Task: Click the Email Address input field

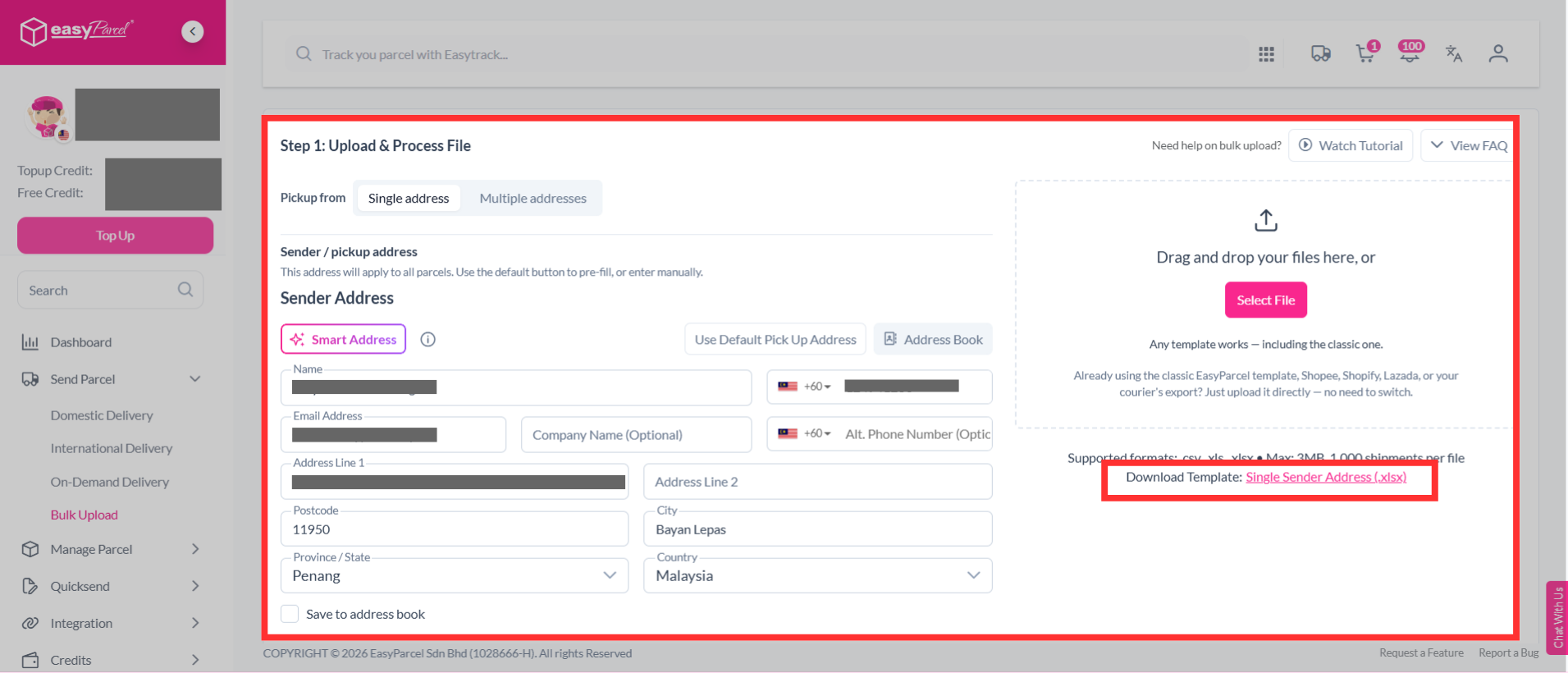Action: coord(393,434)
